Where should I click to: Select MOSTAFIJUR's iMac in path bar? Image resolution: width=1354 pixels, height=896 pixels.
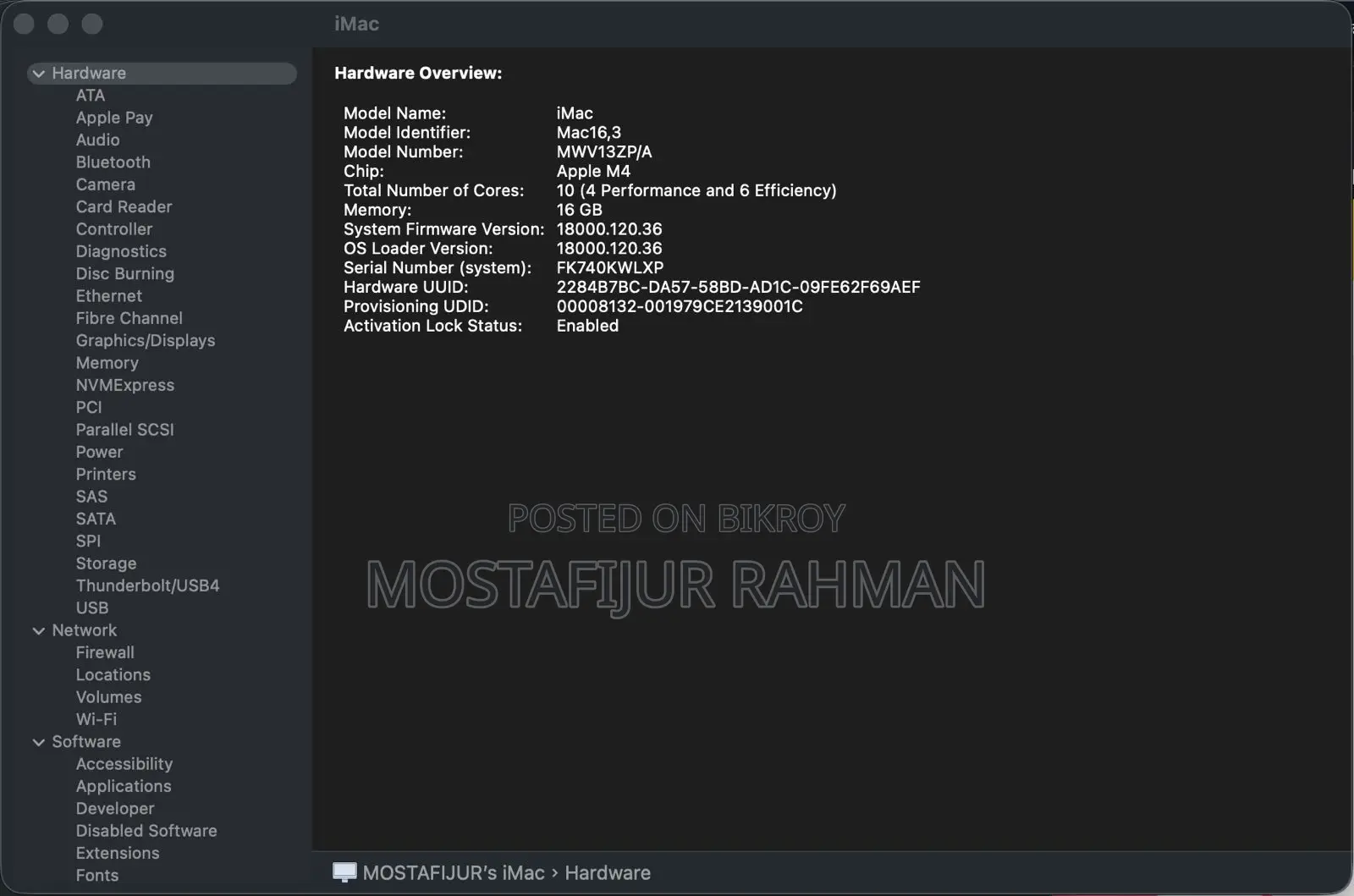click(x=454, y=872)
